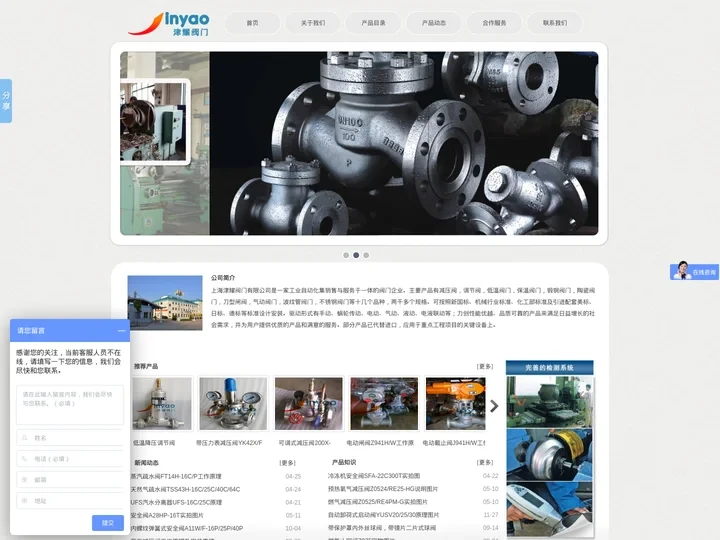Click the 完善的检测系统 header banner
720x540 pixels.
550,367
